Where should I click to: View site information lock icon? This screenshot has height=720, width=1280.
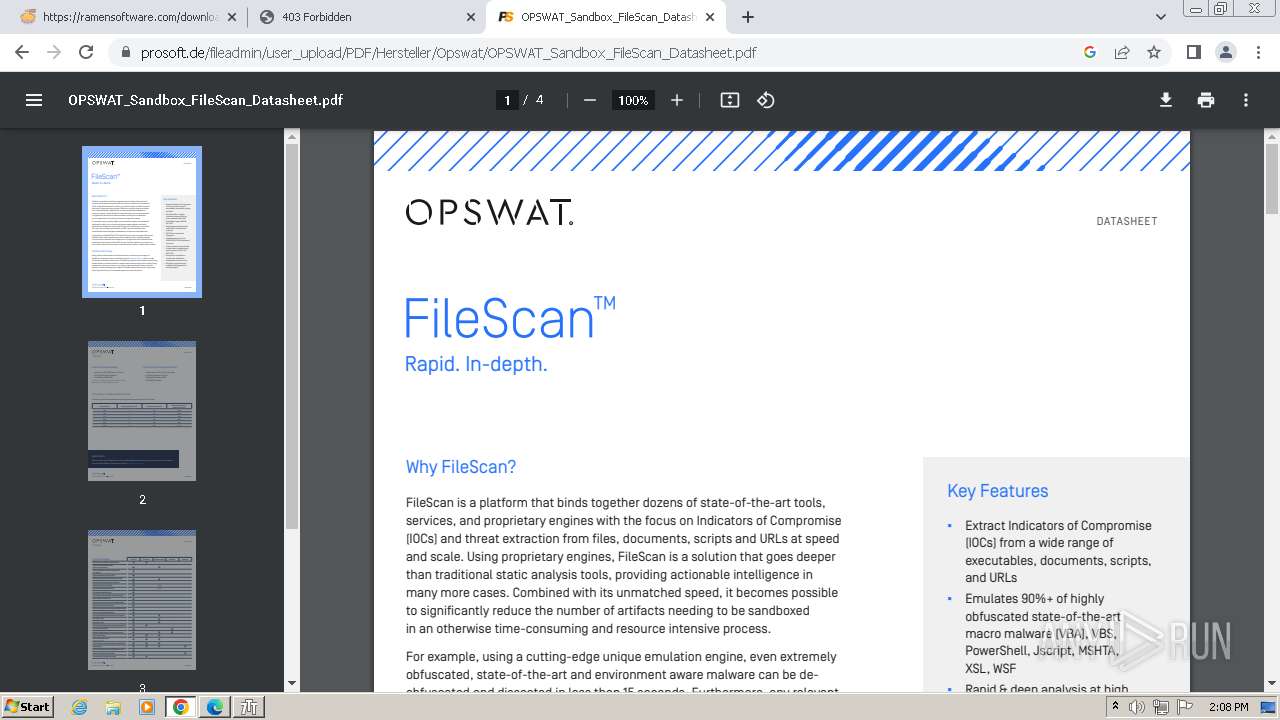tap(125, 52)
